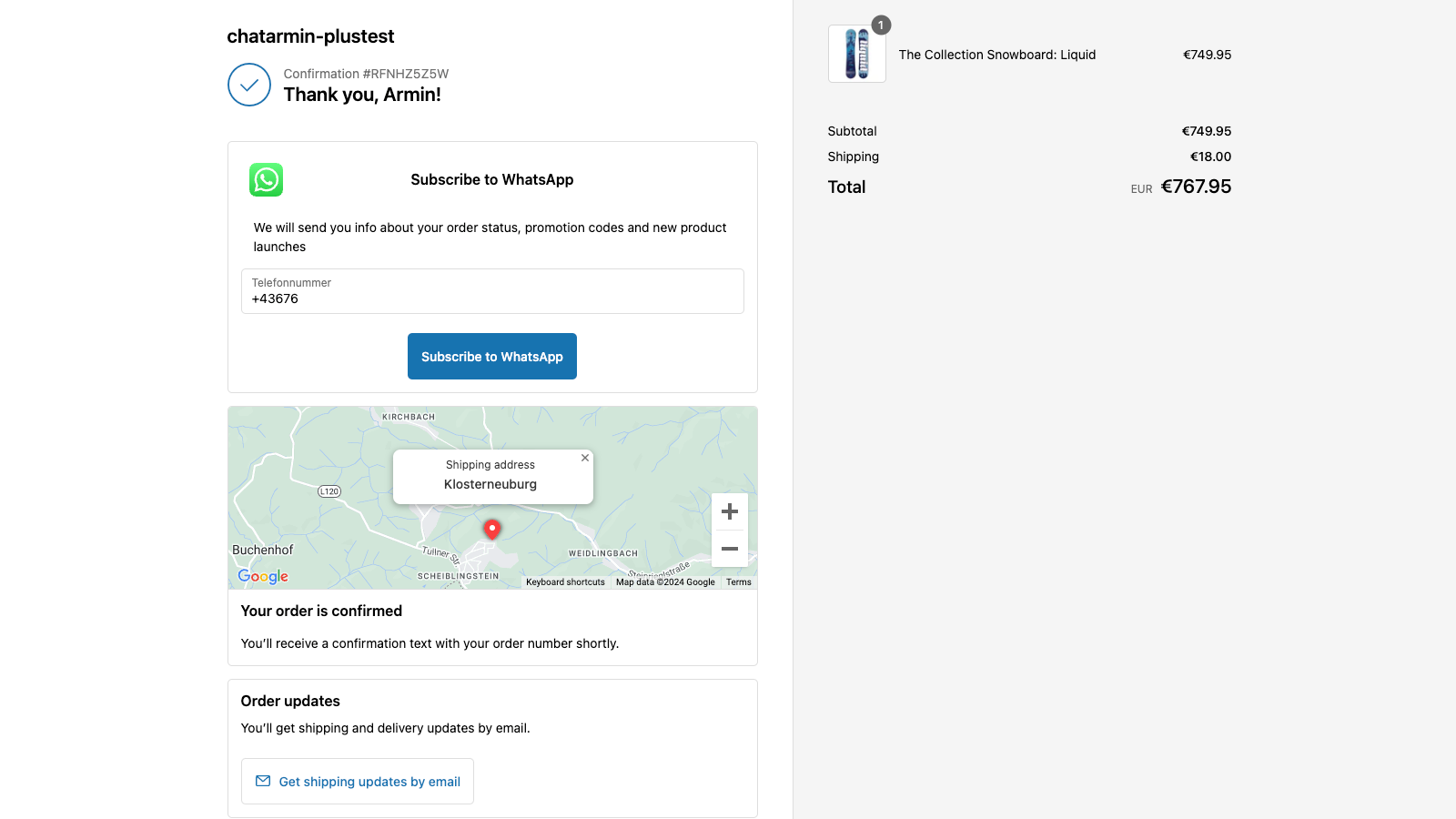Open the map Keyboard shortcuts link
This screenshot has height=819, width=1456.
[x=565, y=582]
